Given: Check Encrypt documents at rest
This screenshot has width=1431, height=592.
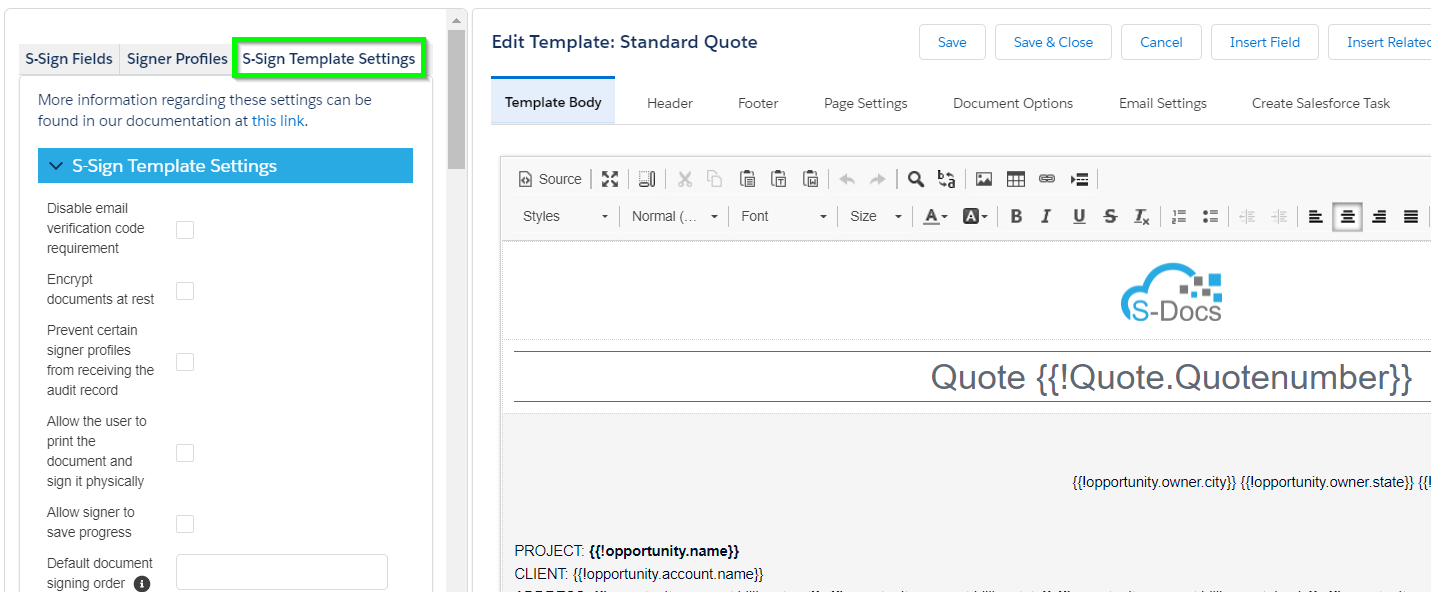Looking at the screenshot, I should click(x=185, y=291).
